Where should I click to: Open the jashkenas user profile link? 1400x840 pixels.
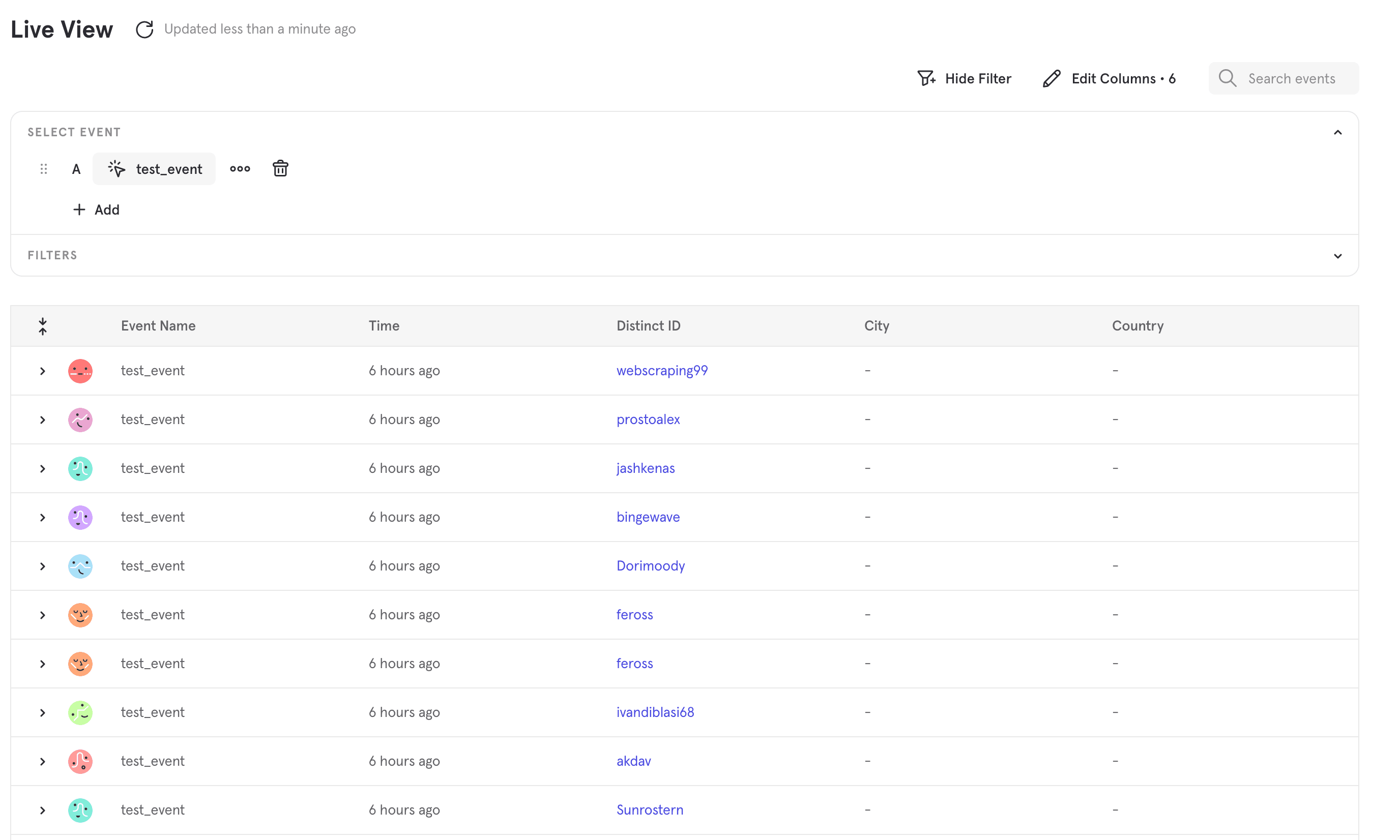[x=645, y=468]
